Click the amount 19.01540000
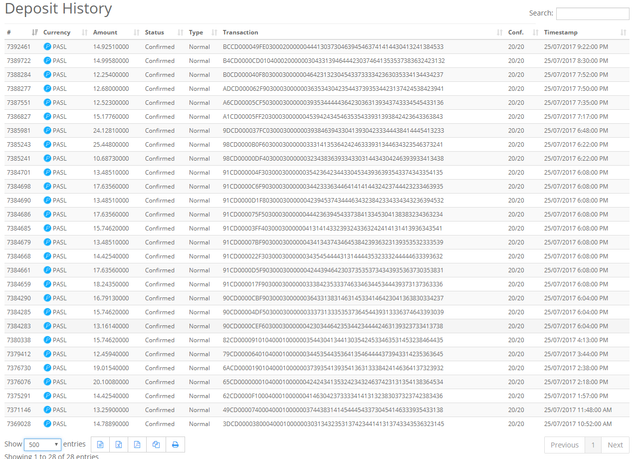The width and height of the screenshot is (640, 459). (x=111, y=368)
